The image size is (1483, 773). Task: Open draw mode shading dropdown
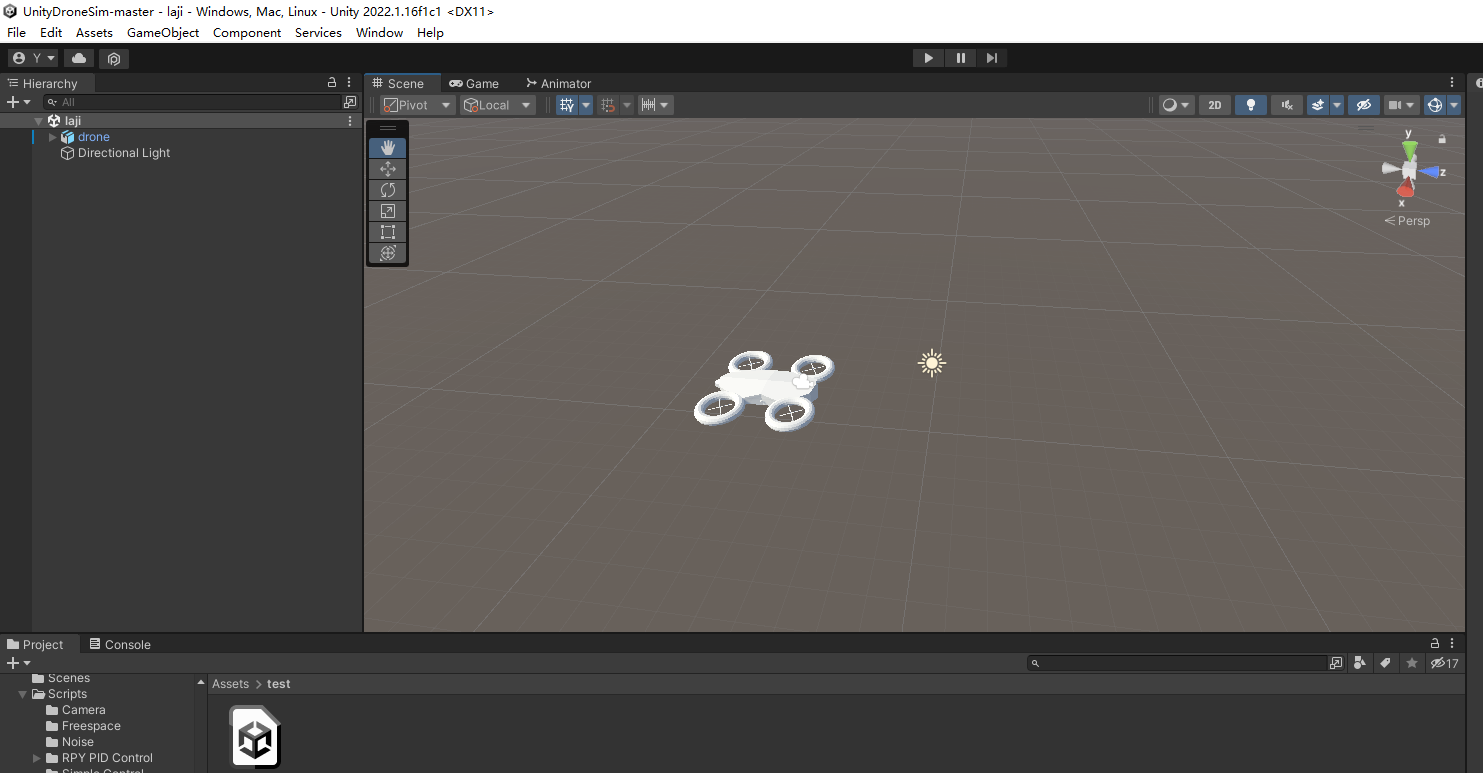(x=1176, y=105)
